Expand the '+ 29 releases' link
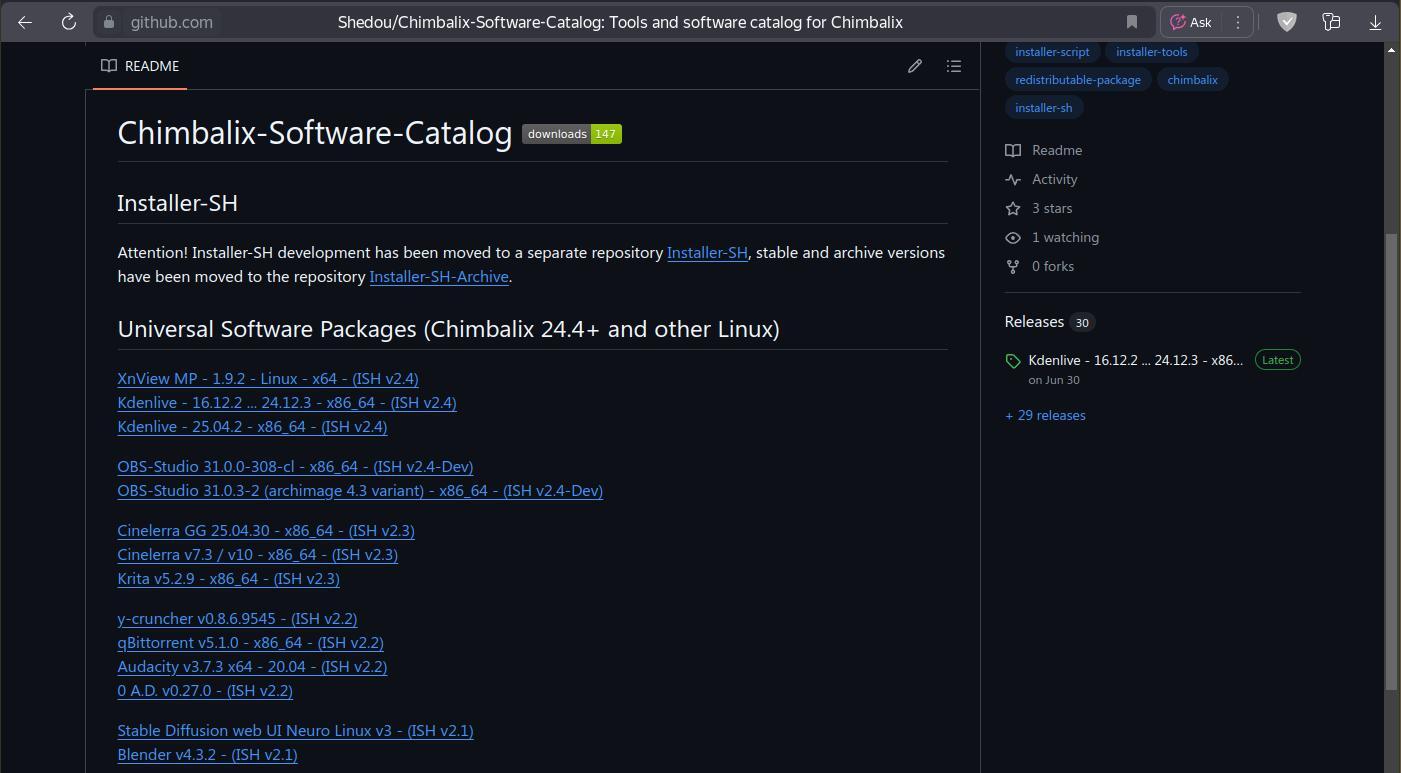Screen dimensions: 1401x773 coord(1045,415)
